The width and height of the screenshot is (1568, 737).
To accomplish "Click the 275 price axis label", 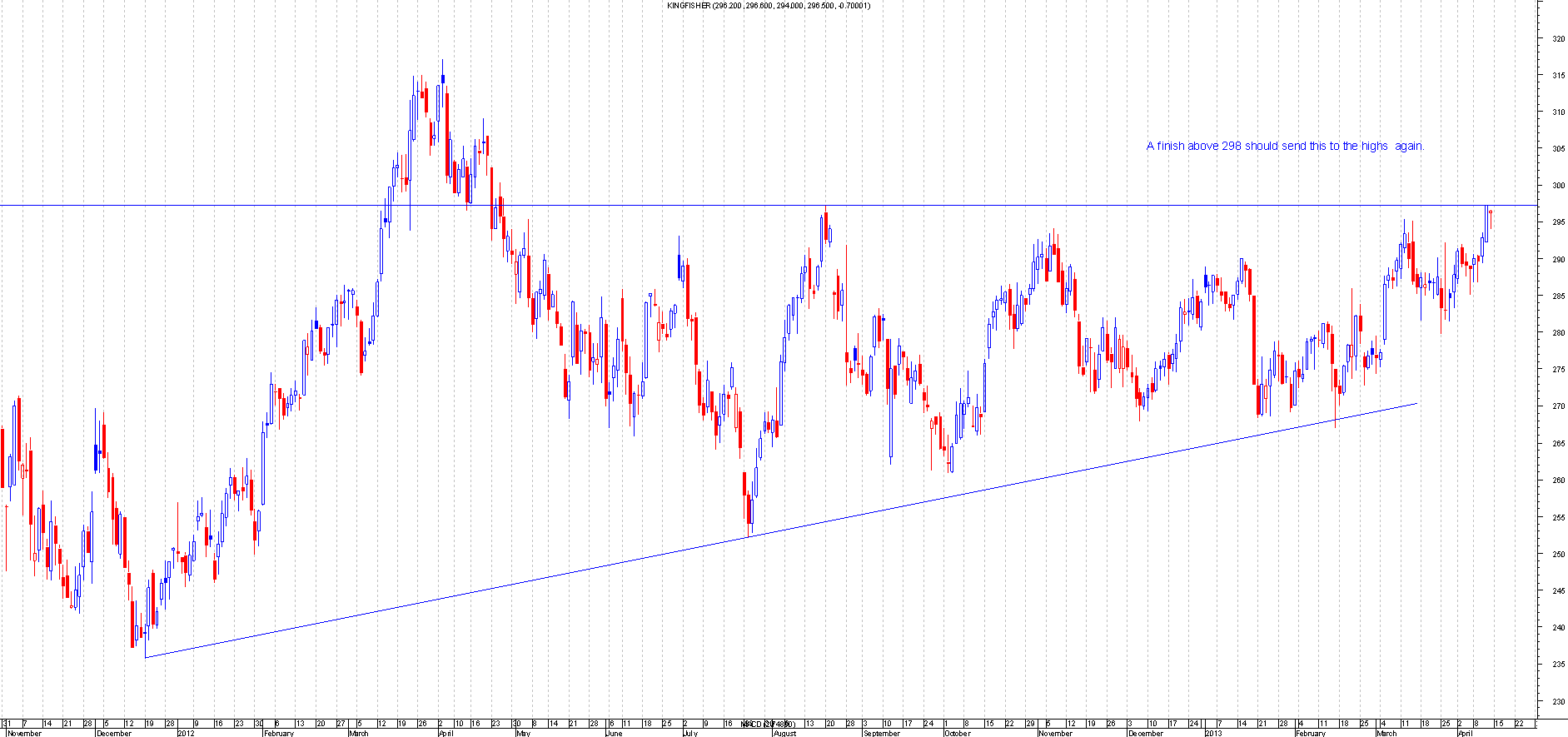I will click(x=1557, y=370).
